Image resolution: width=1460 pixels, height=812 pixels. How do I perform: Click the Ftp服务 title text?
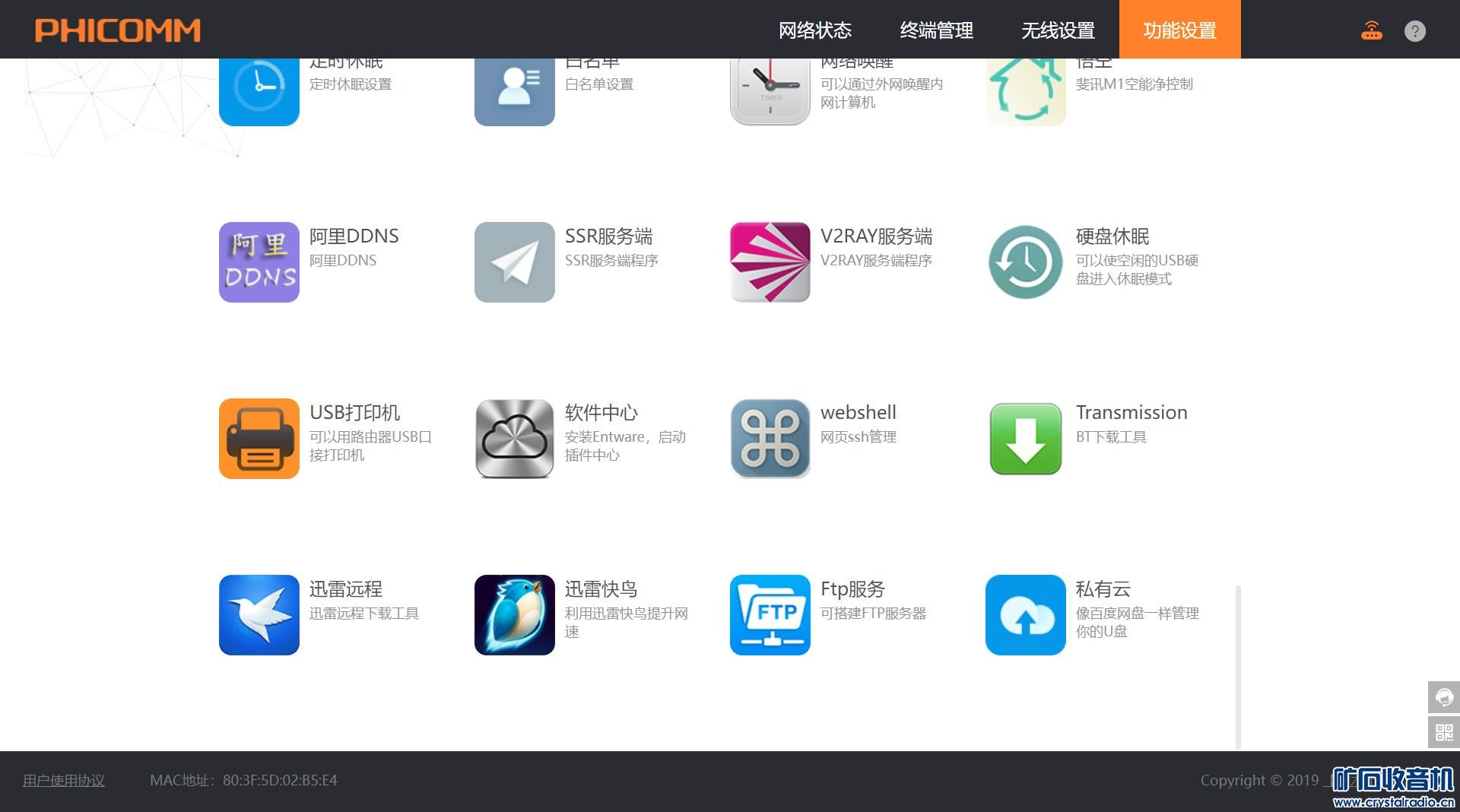click(x=853, y=589)
